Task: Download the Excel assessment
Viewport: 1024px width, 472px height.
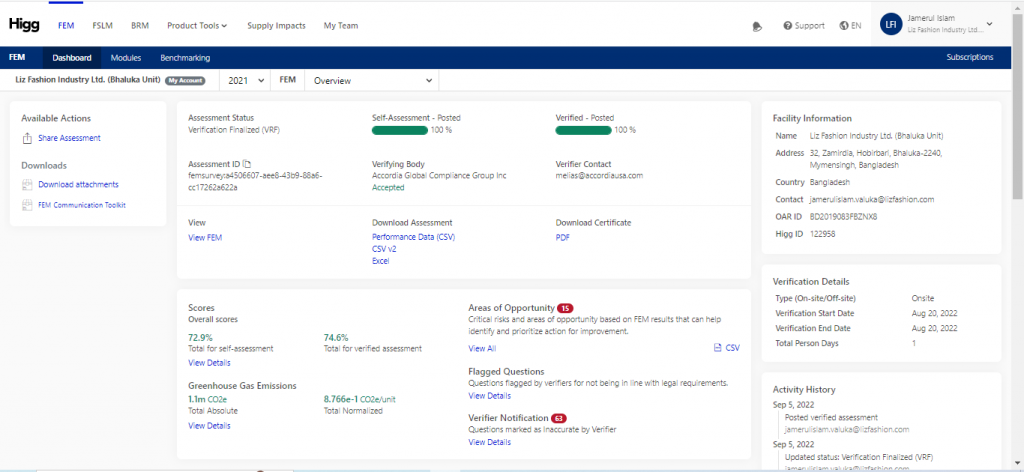Action: 380,261
